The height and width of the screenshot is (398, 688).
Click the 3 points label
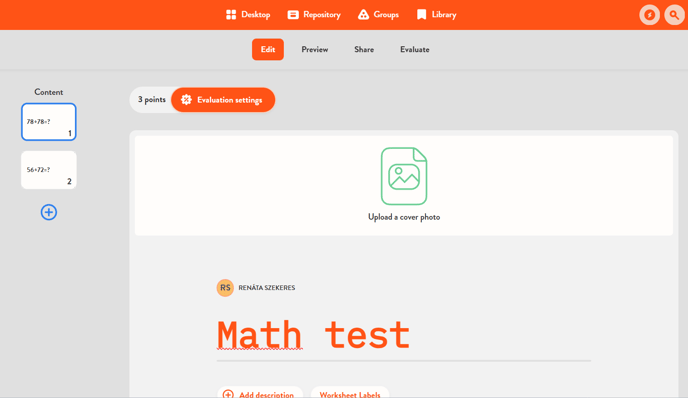coord(152,100)
